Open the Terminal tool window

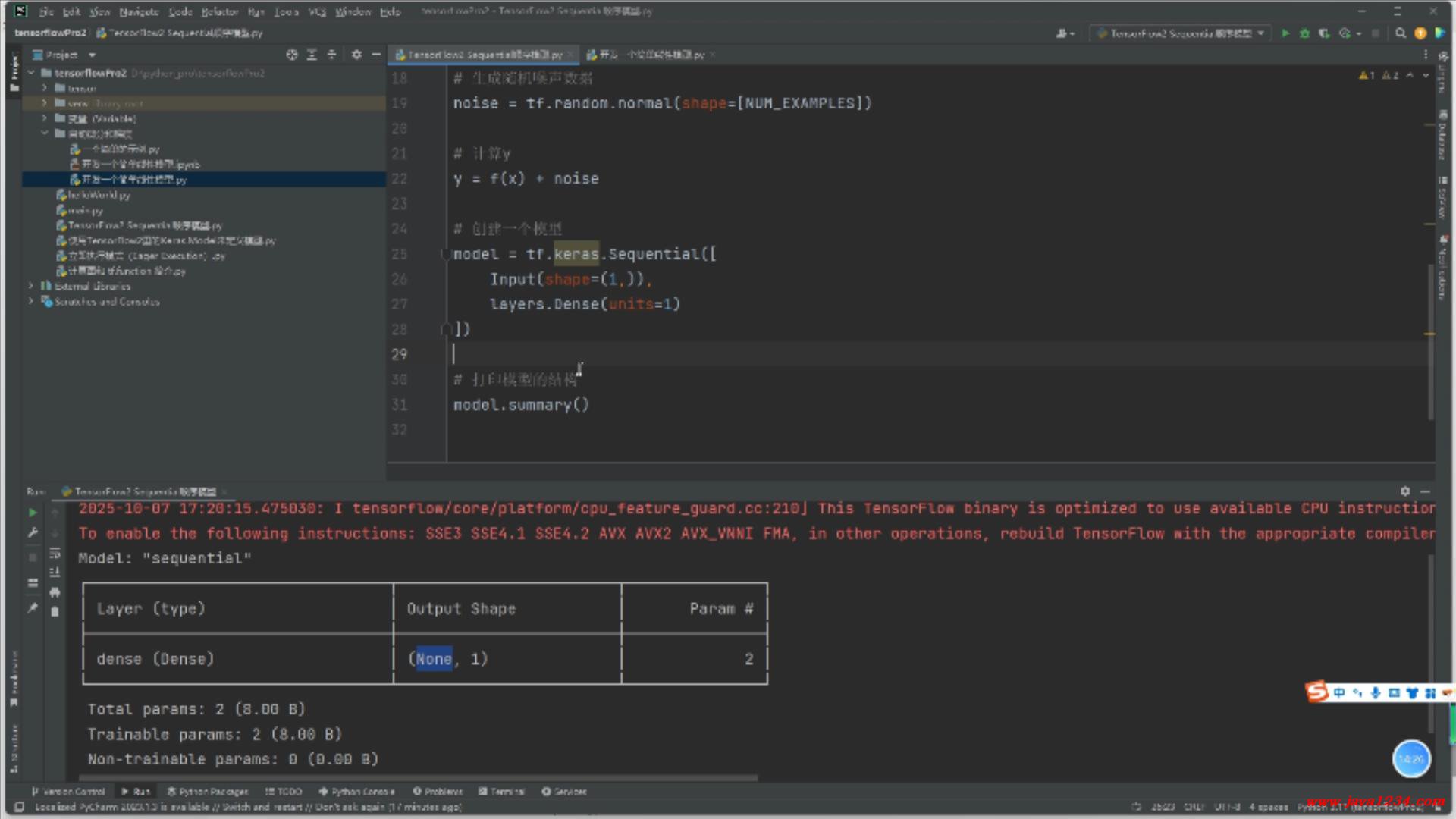click(x=501, y=791)
